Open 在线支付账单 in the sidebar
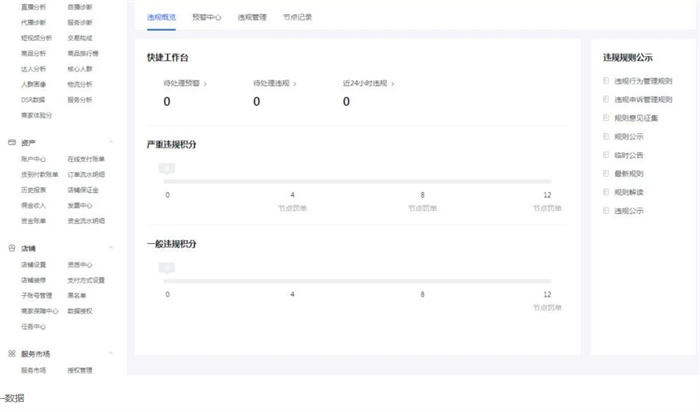Image resolution: width=700 pixels, height=412 pixels. [86, 159]
